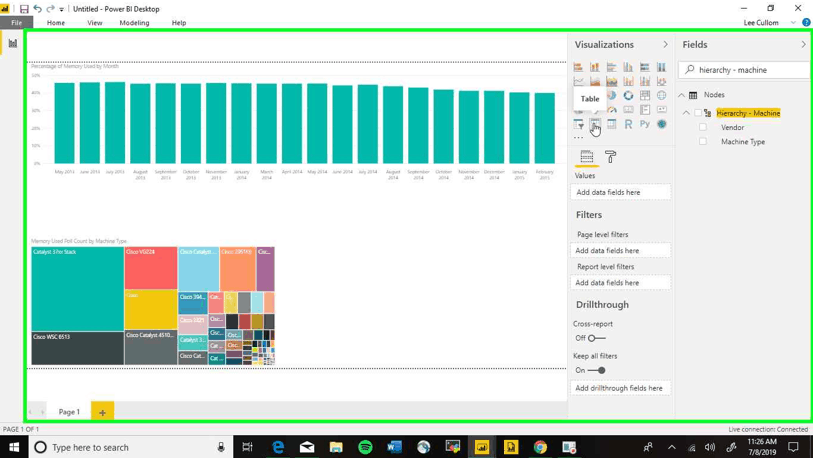Click the Fields search box
Image resolution: width=815 pixels, height=459 pixels.
[744, 70]
